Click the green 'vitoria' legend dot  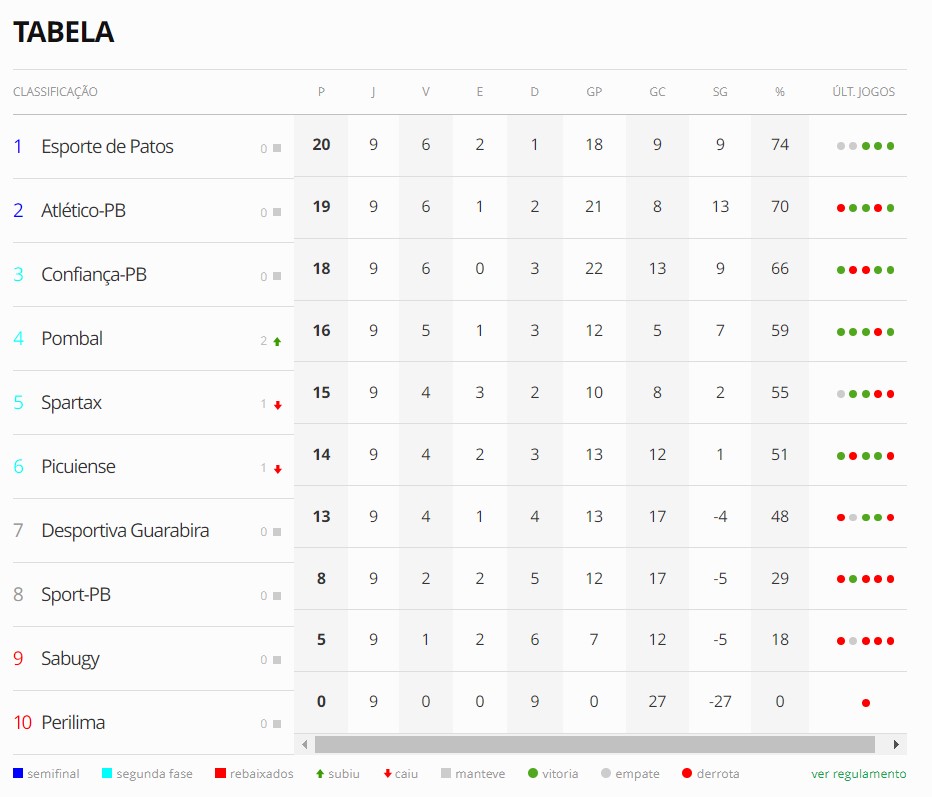[x=533, y=773]
